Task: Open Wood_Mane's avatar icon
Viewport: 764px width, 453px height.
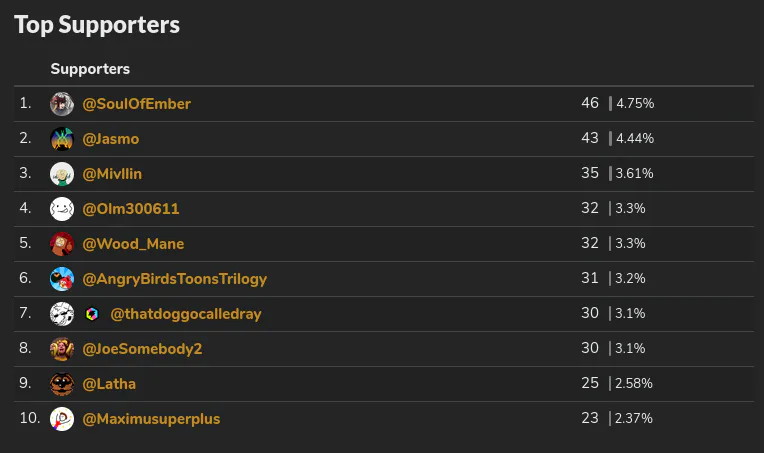Action: pyautogui.click(x=62, y=244)
